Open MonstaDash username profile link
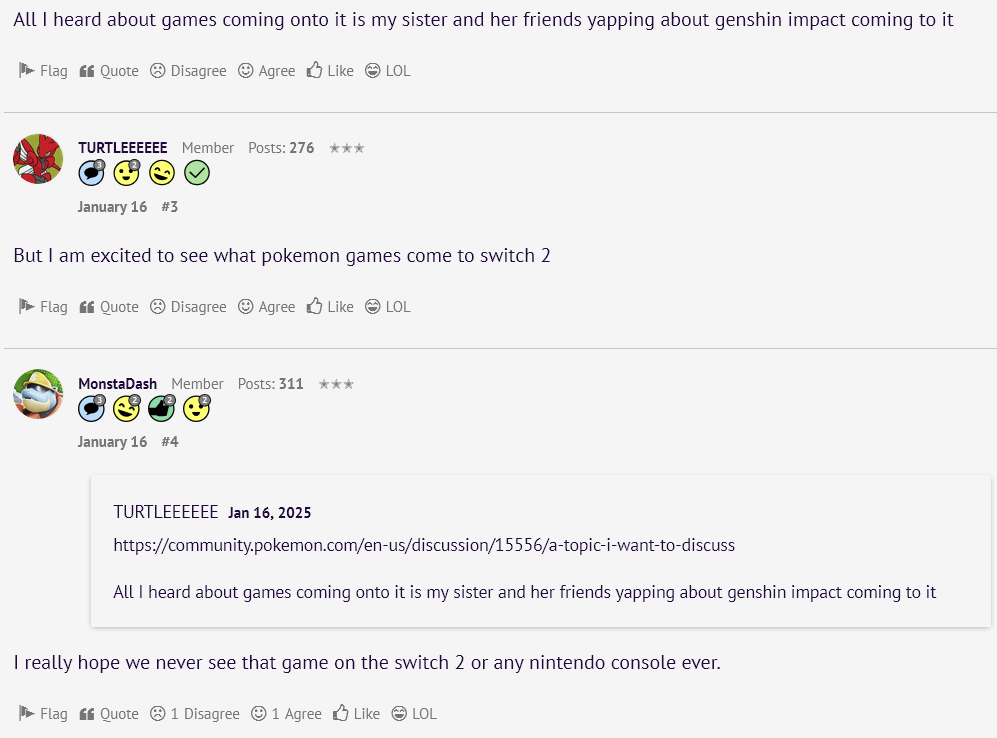The image size is (997, 738). pyautogui.click(x=118, y=384)
